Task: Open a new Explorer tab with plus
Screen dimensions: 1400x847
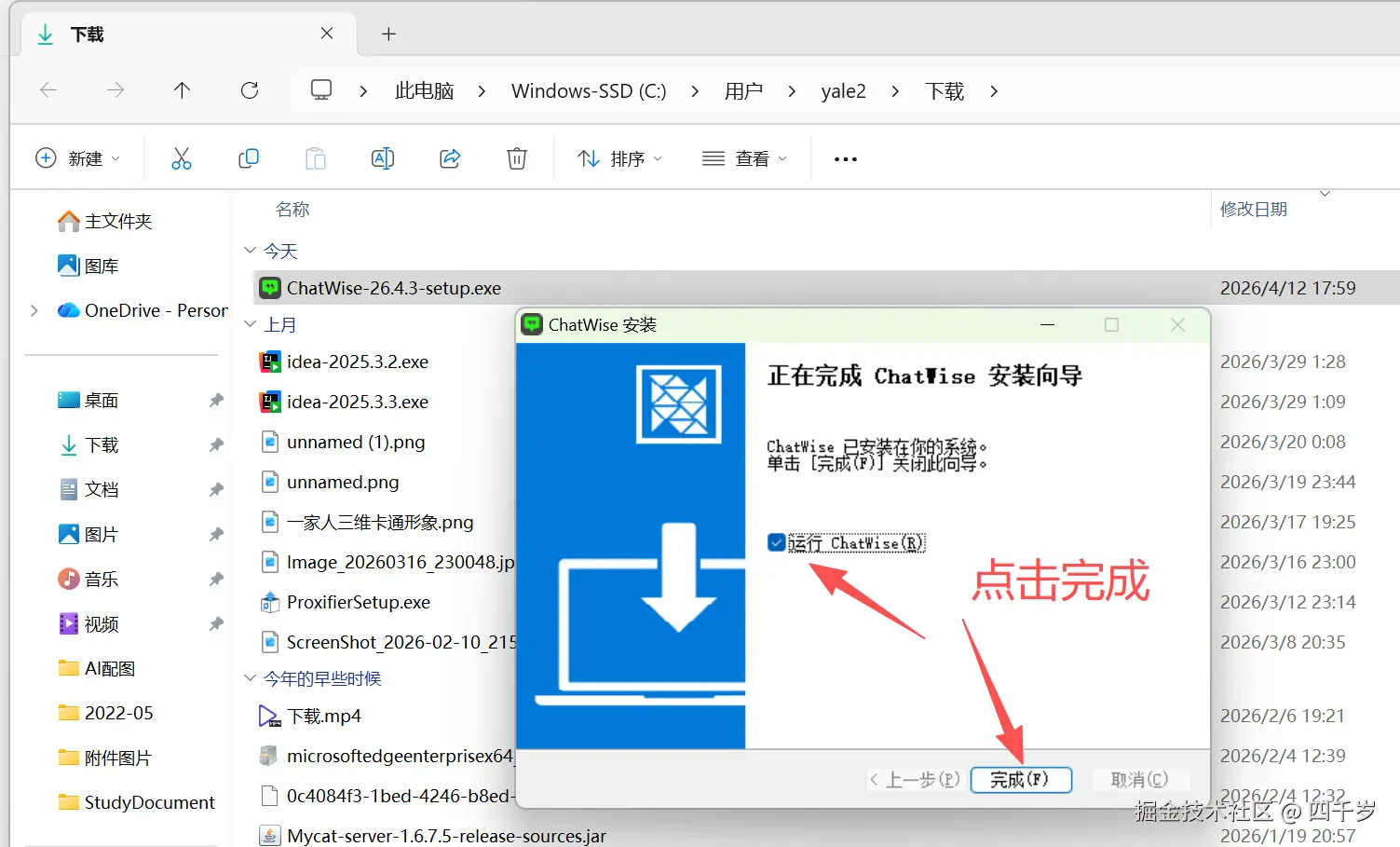Action: [x=389, y=34]
